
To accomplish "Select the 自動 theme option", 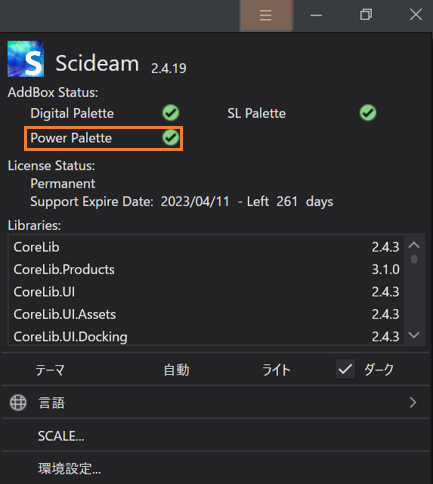I will point(176,370).
